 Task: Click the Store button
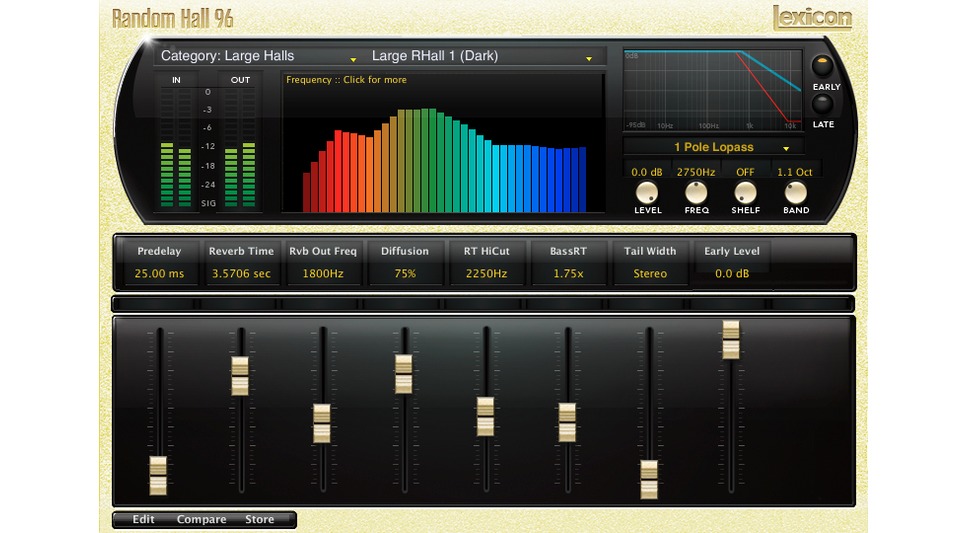[259, 519]
